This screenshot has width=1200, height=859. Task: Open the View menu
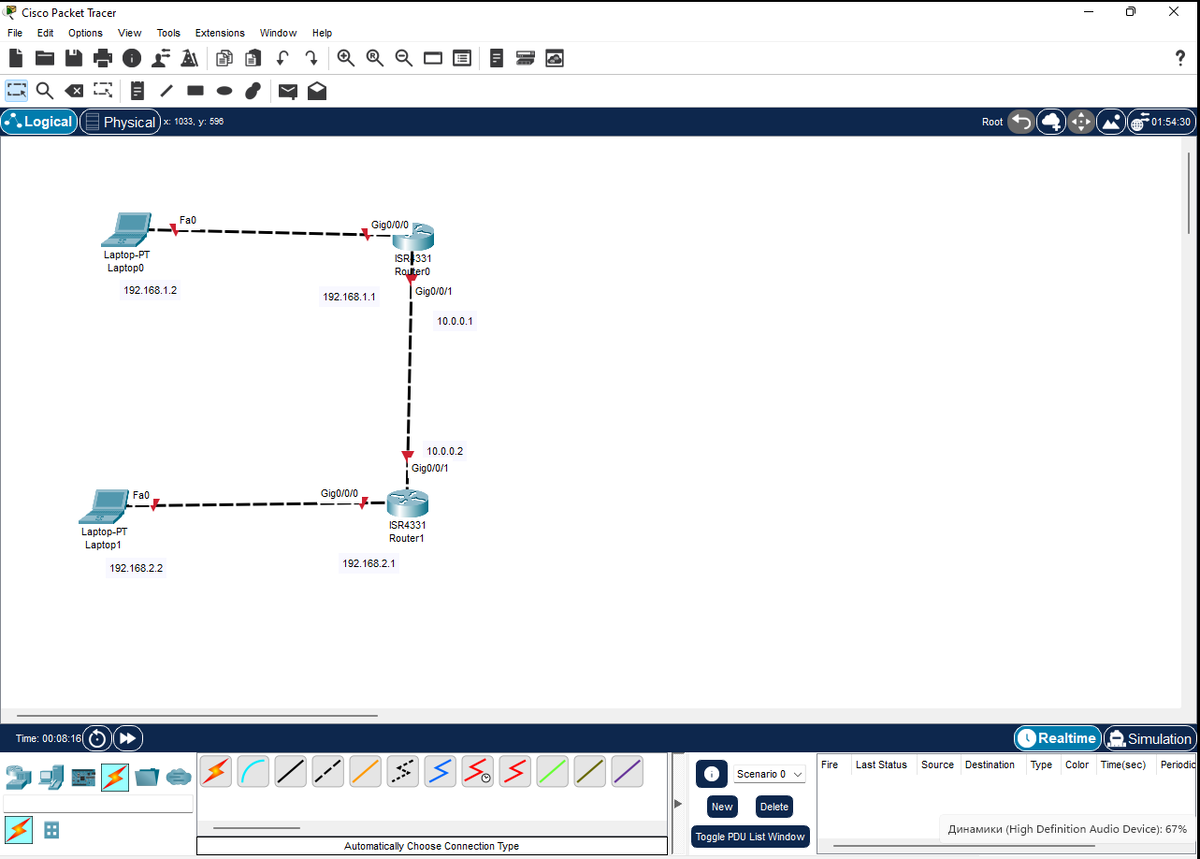[x=130, y=33]
